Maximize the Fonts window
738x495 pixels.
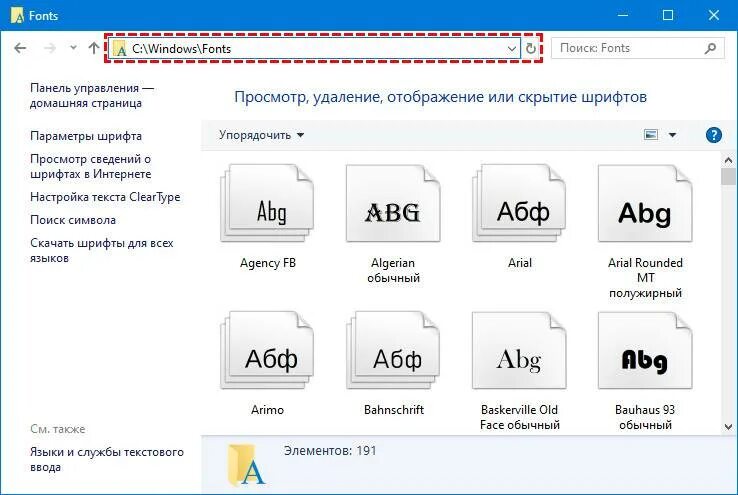click(x=668, y=15)
